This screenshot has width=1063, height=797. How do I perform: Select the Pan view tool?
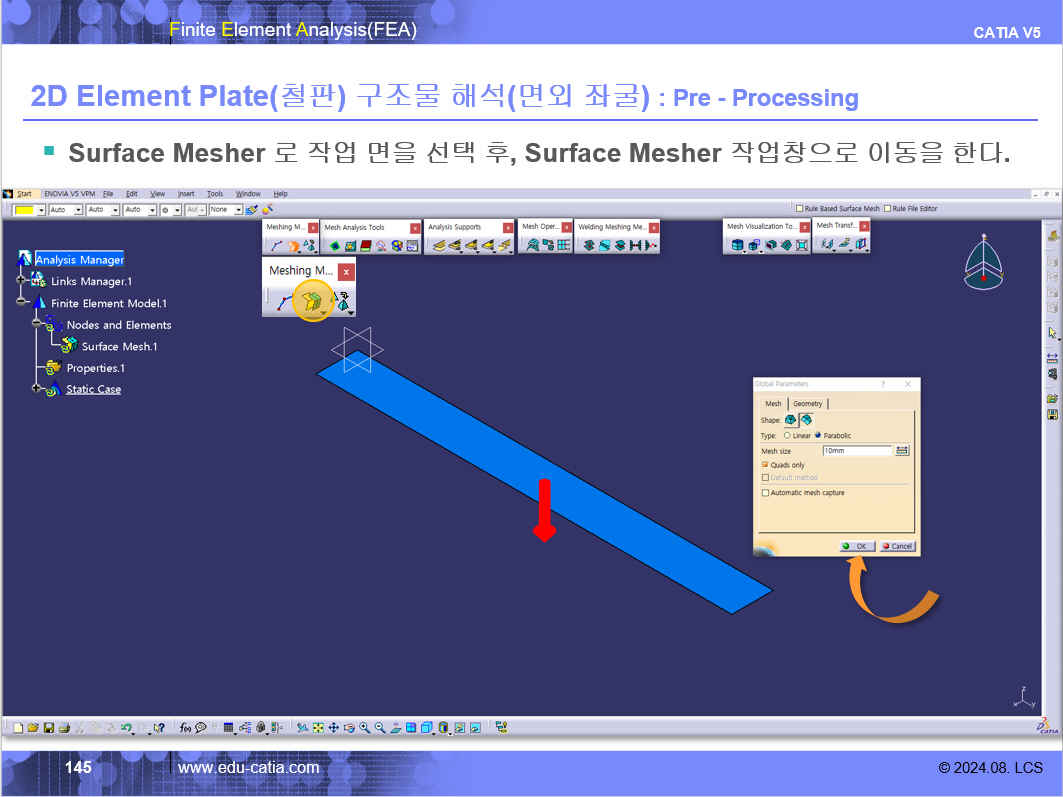[334, 728]
